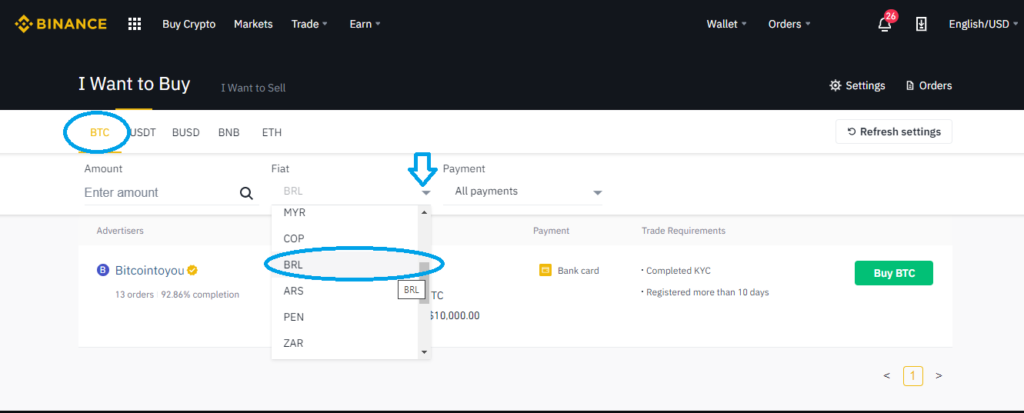Viewport: 1024px width, 413px height.
Task: Choose MYR in the fiat list
Action: tap(345, 213)
